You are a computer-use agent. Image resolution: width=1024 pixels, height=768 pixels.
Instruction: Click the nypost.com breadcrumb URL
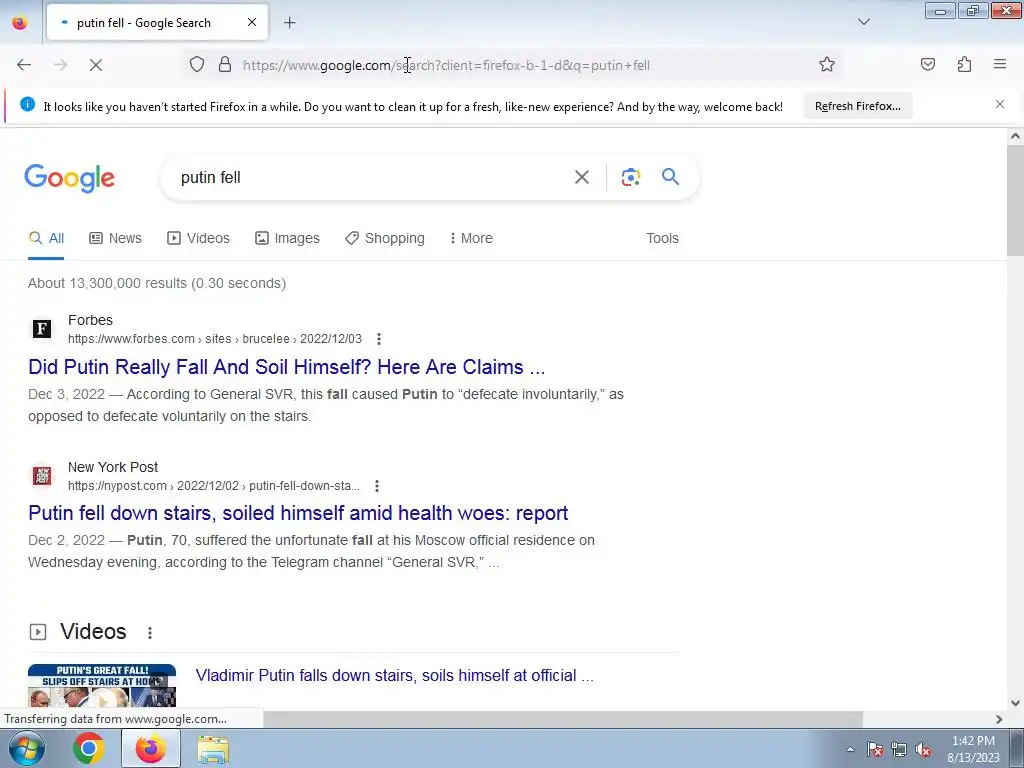point(214,486)
